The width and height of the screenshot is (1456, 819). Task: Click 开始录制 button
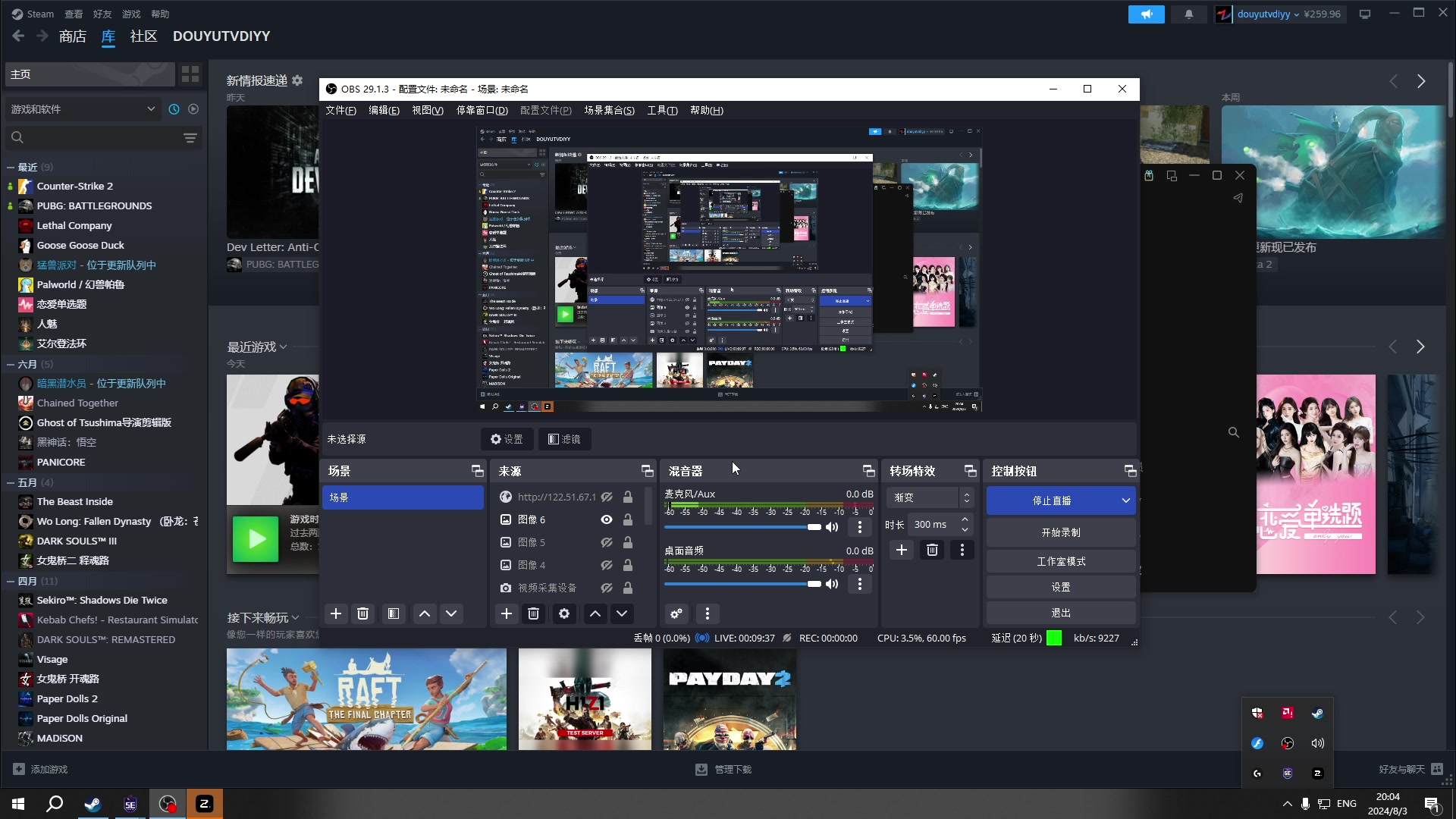coord(1060,532)
